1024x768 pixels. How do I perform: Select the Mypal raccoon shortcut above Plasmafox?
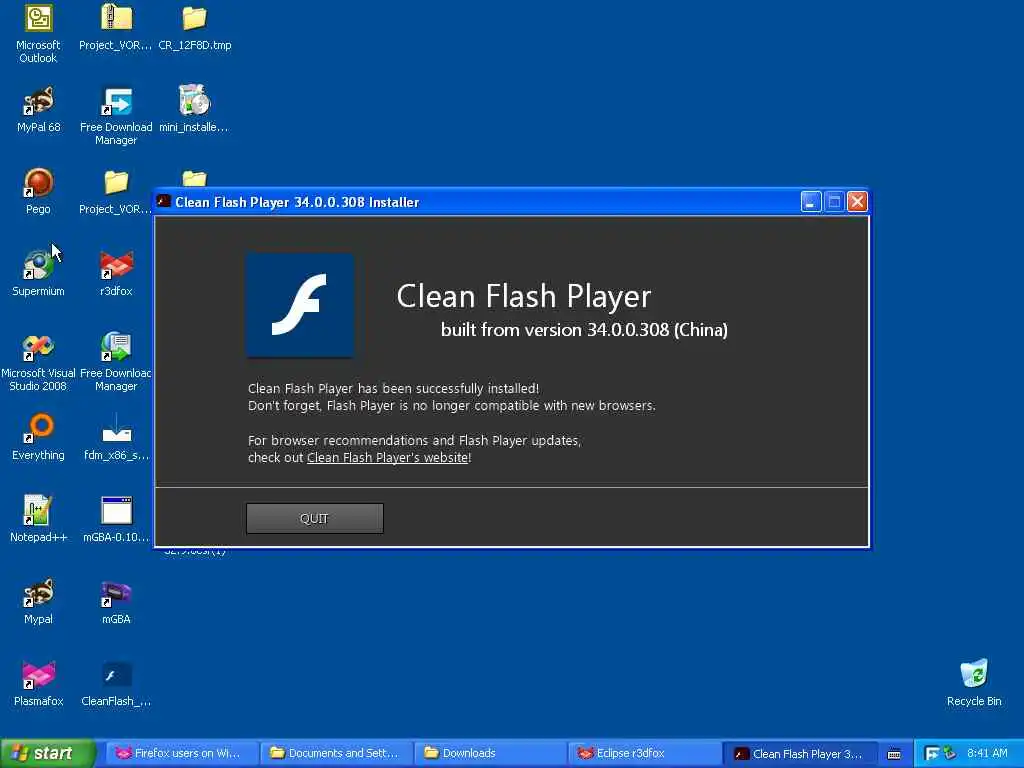[x=38, y=594]
